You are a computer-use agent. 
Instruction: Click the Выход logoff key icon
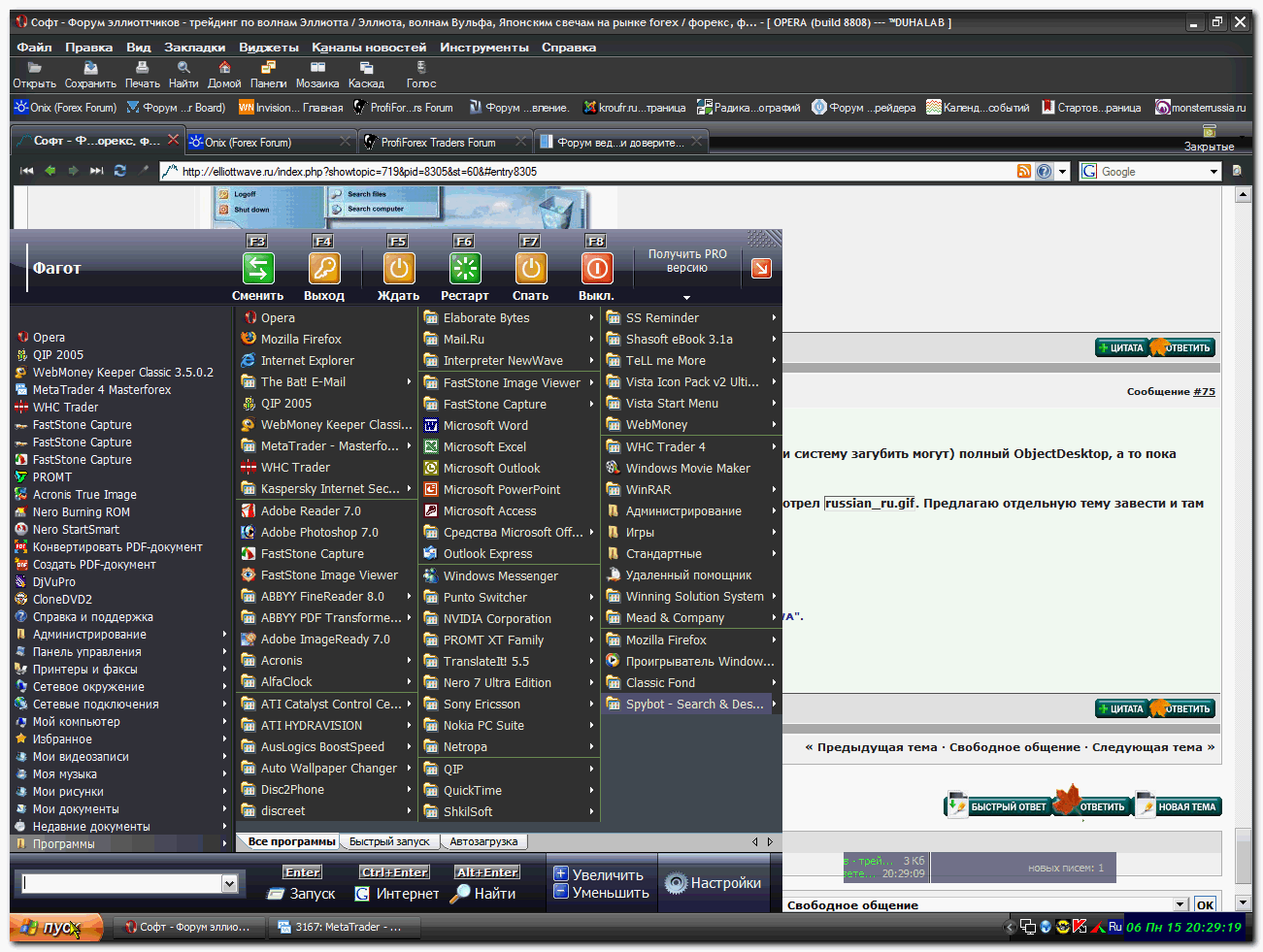(x=323, y=268)
